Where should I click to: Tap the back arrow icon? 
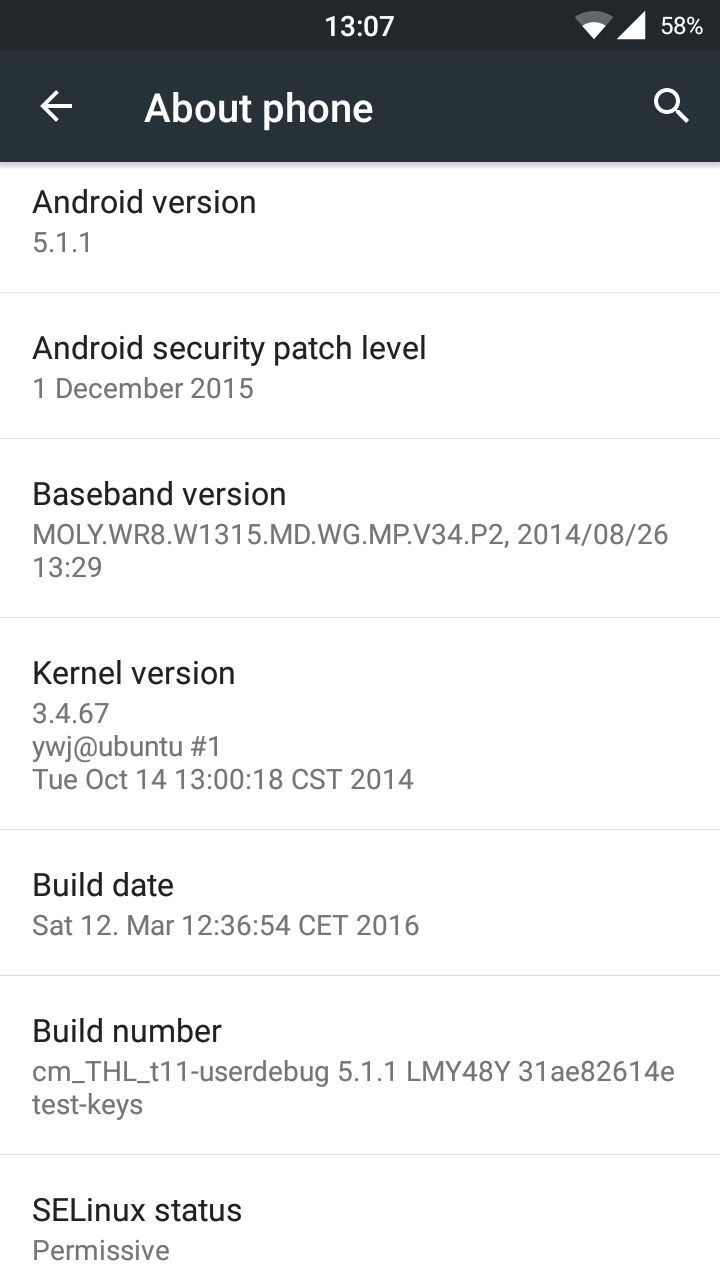(56, 106)
